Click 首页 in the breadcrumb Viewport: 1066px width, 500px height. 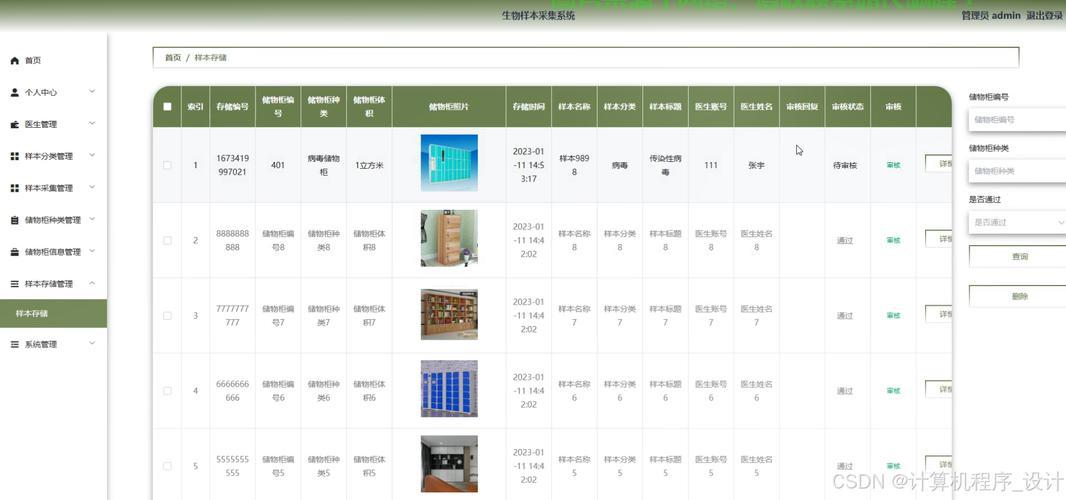pos(173,58)
